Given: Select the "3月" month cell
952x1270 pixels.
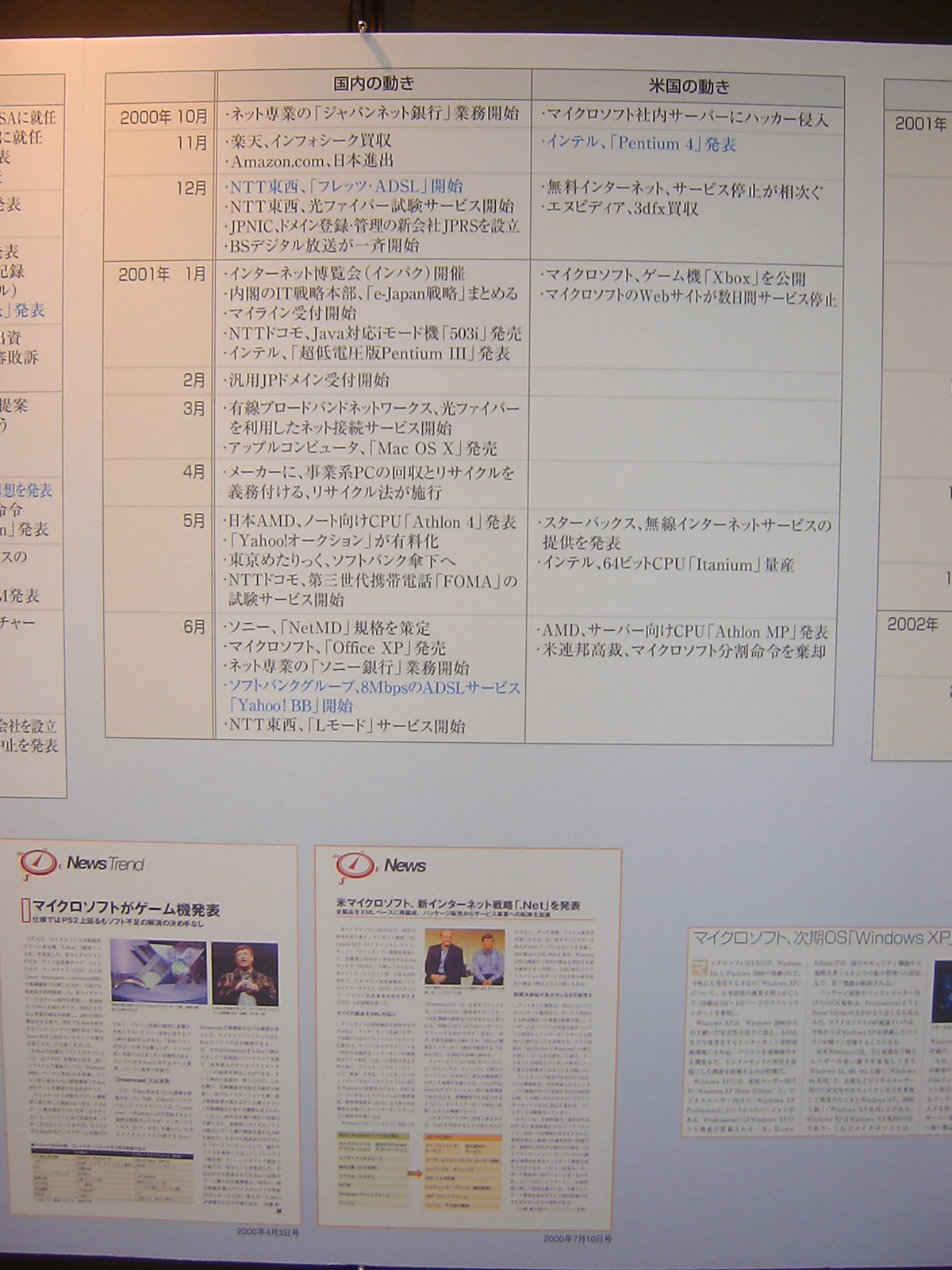Looking at the screenshot, I should 194,408.
